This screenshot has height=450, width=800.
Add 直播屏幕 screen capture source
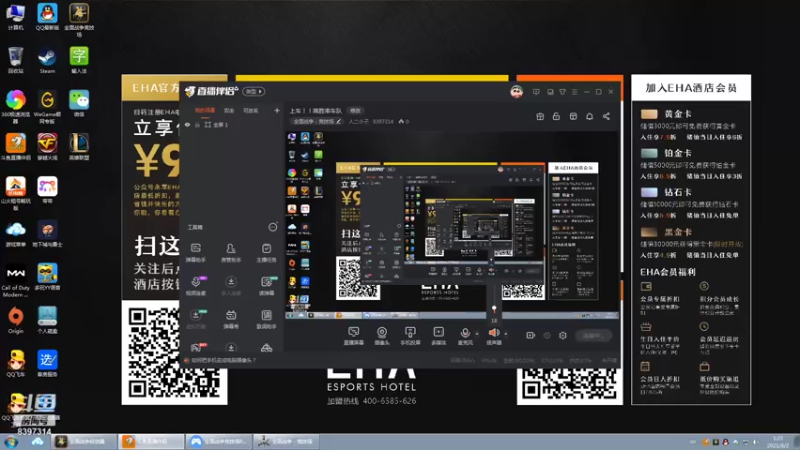(354, 336)
